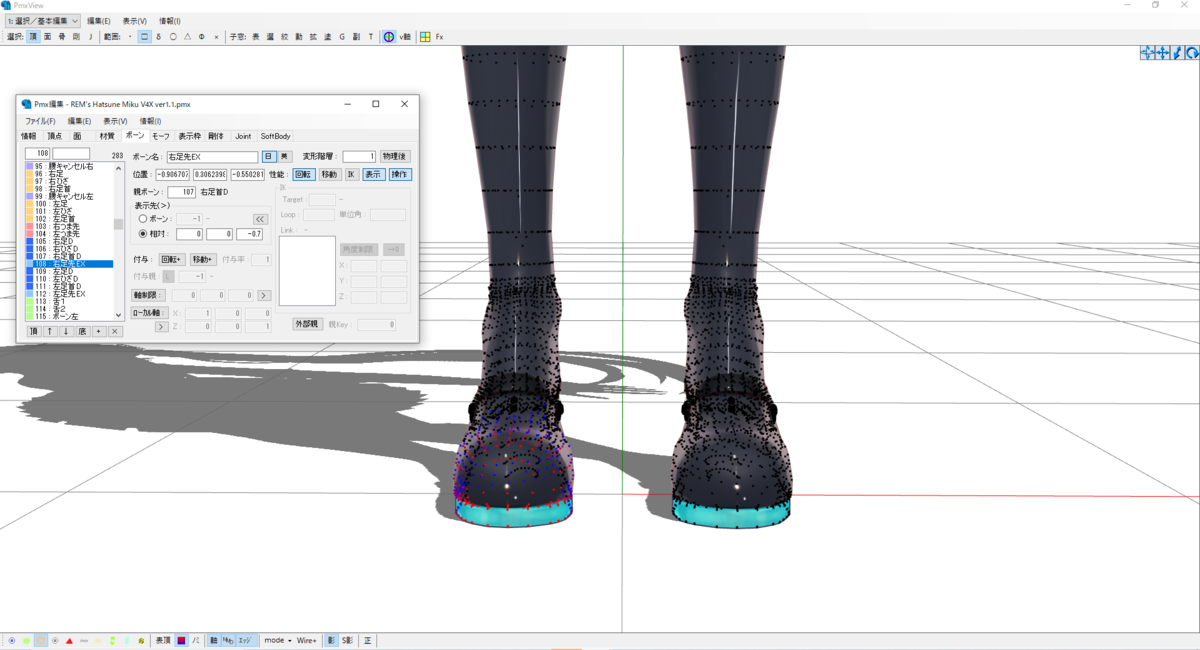Image resolution: width=1200 pixels, height=650 pixels.
Task: Choose rectangle range selection icon
Action: point(144,37)
